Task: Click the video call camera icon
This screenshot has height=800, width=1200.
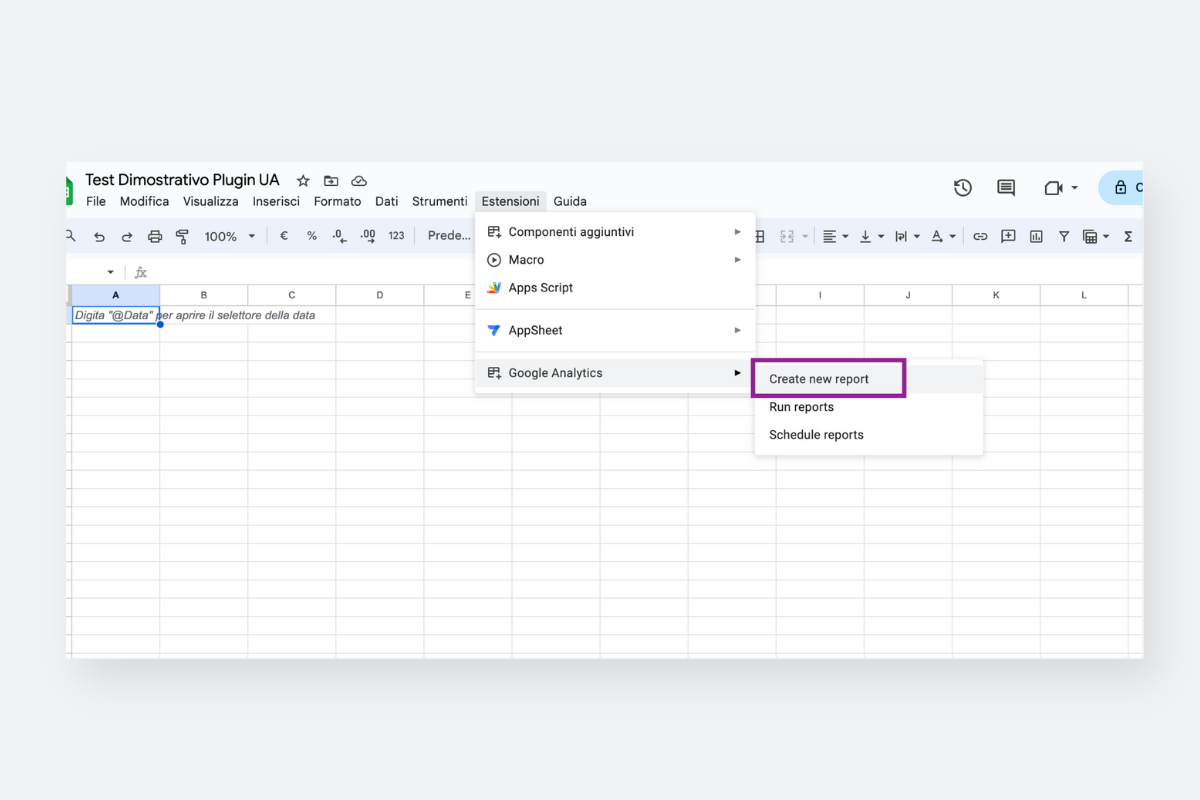Action: [x=1052, y=188]
